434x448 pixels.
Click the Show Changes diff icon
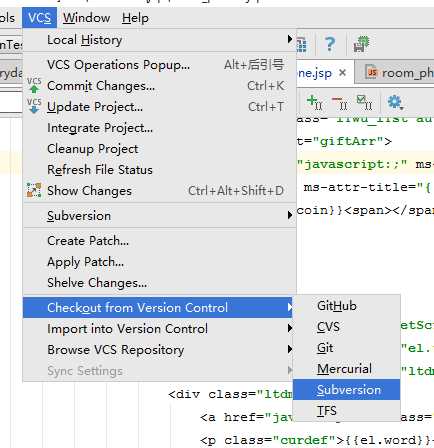[x=34, y=190]
